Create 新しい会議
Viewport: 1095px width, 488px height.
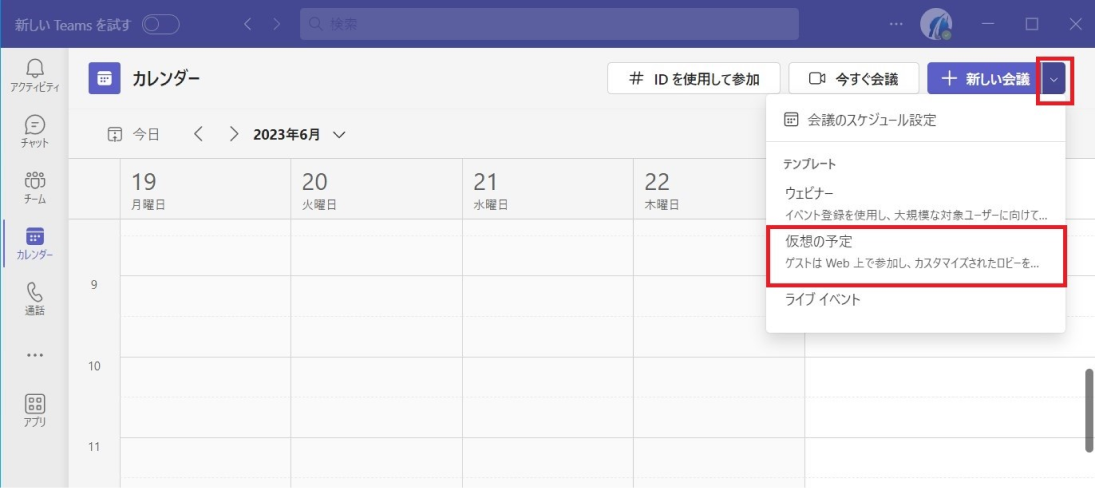pos(985,79)
